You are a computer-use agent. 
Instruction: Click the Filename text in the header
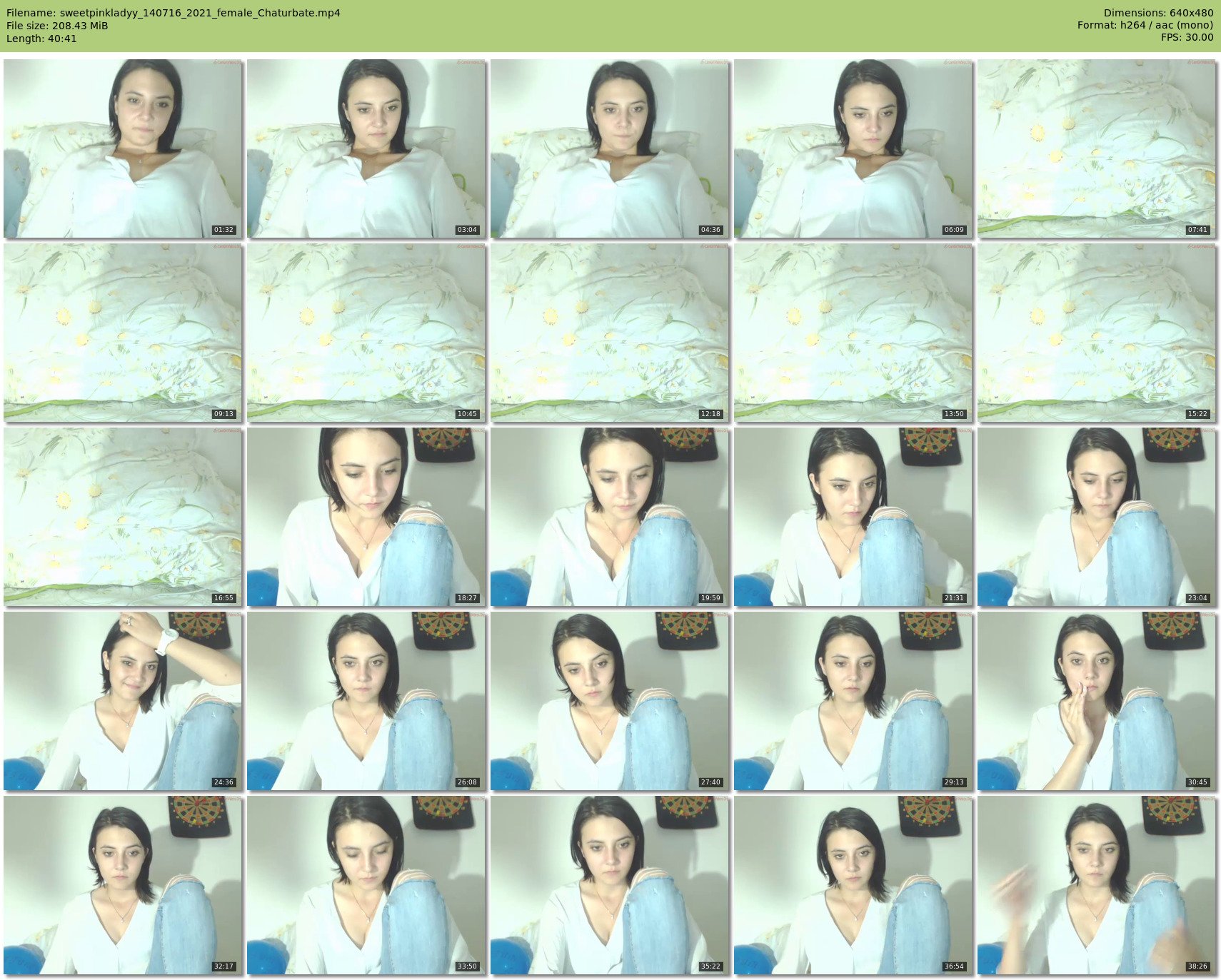pyautogui.click(x=173, y=13)
